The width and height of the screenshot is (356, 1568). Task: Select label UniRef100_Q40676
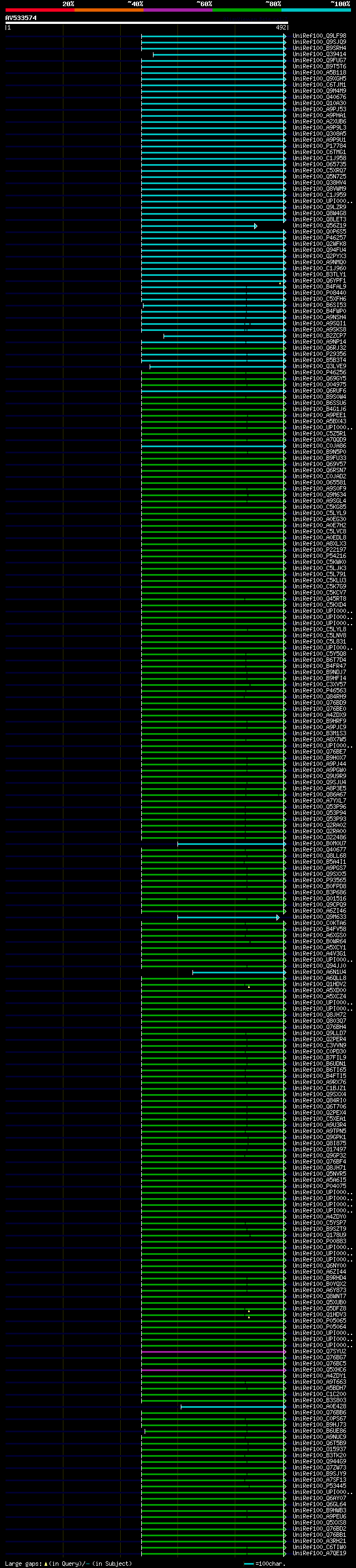[319, 97]
